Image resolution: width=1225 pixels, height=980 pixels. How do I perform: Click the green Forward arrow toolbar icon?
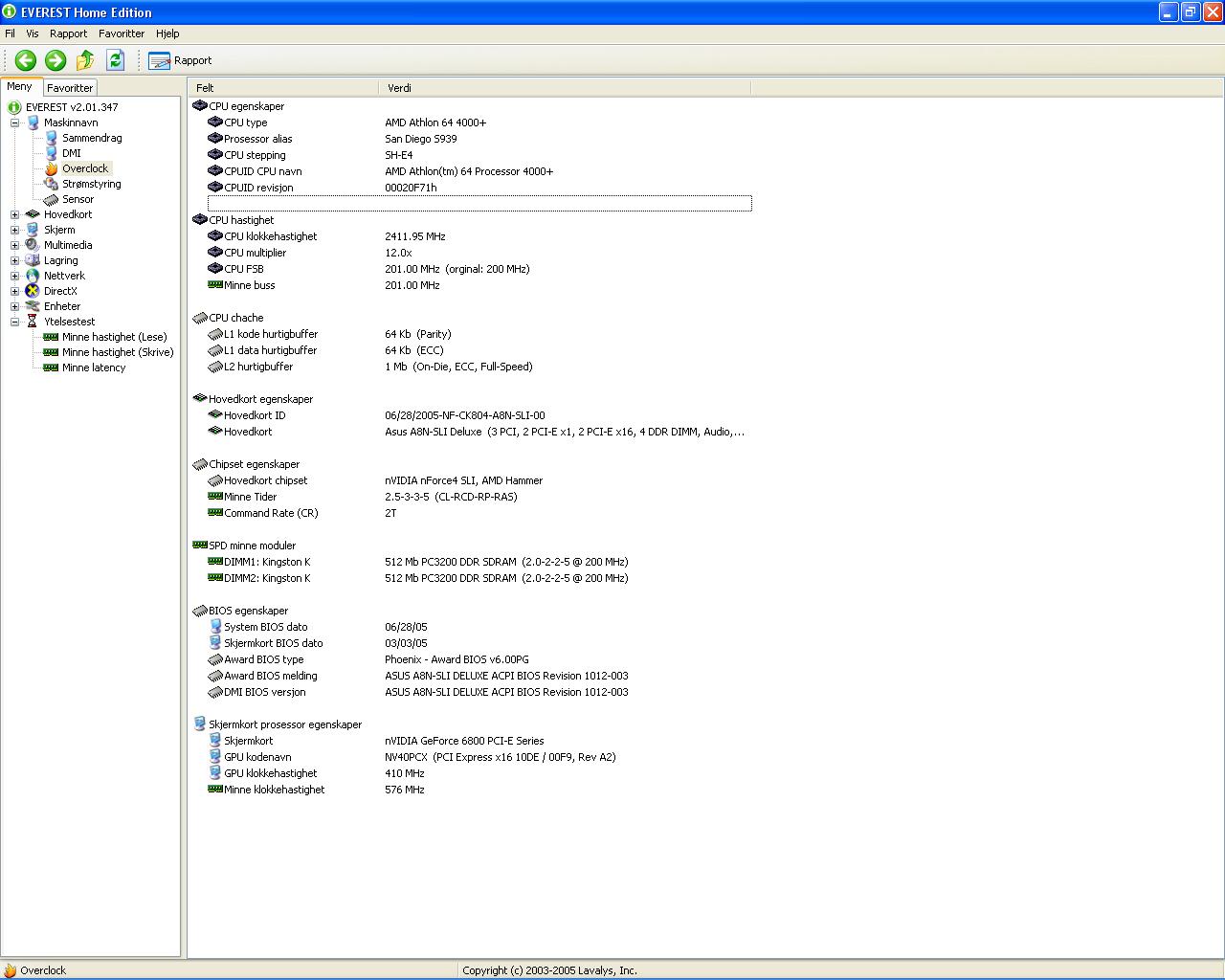click(56, 60)
